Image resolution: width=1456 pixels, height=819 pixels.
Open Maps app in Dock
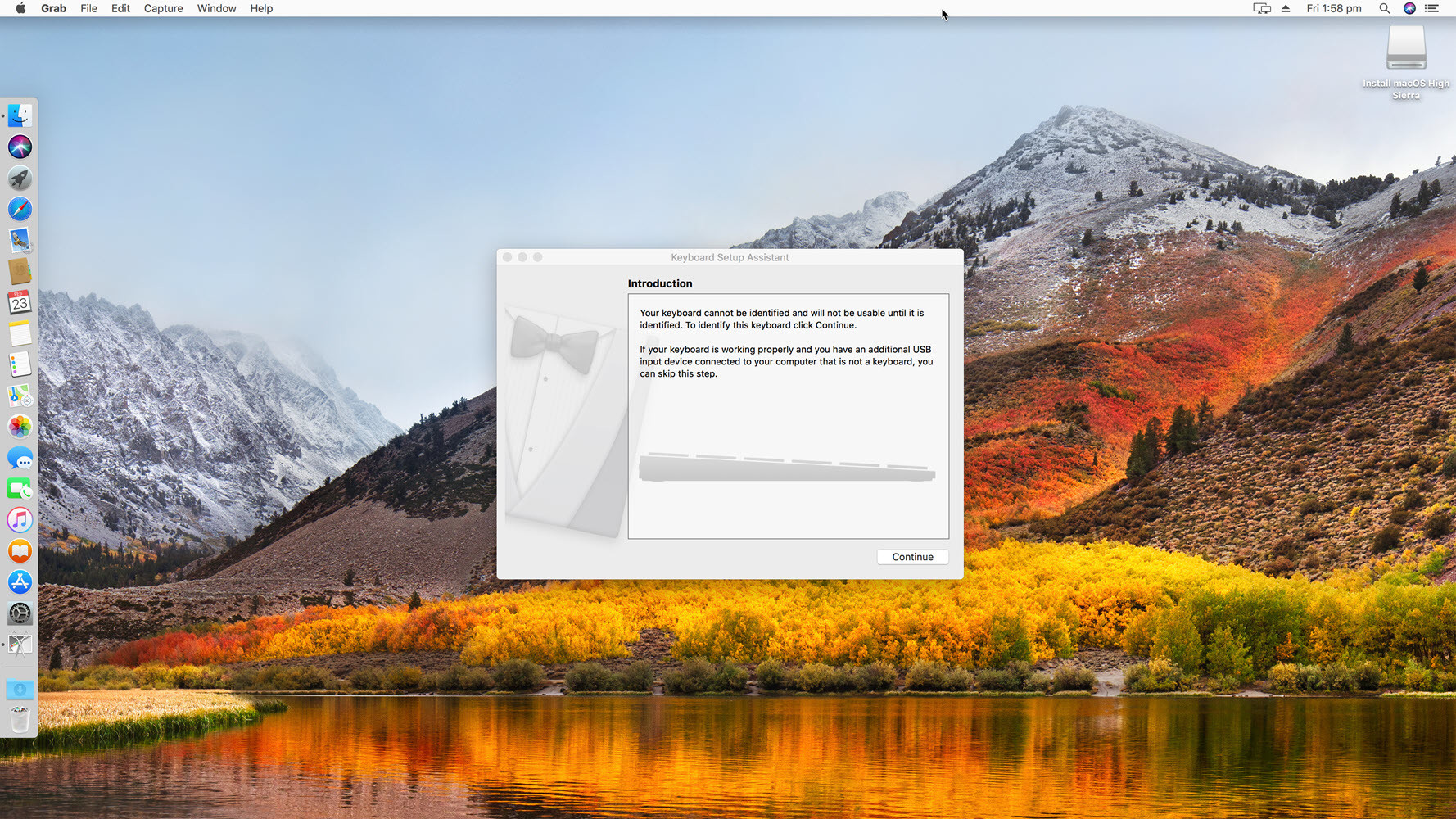click(x=20, y=396)
